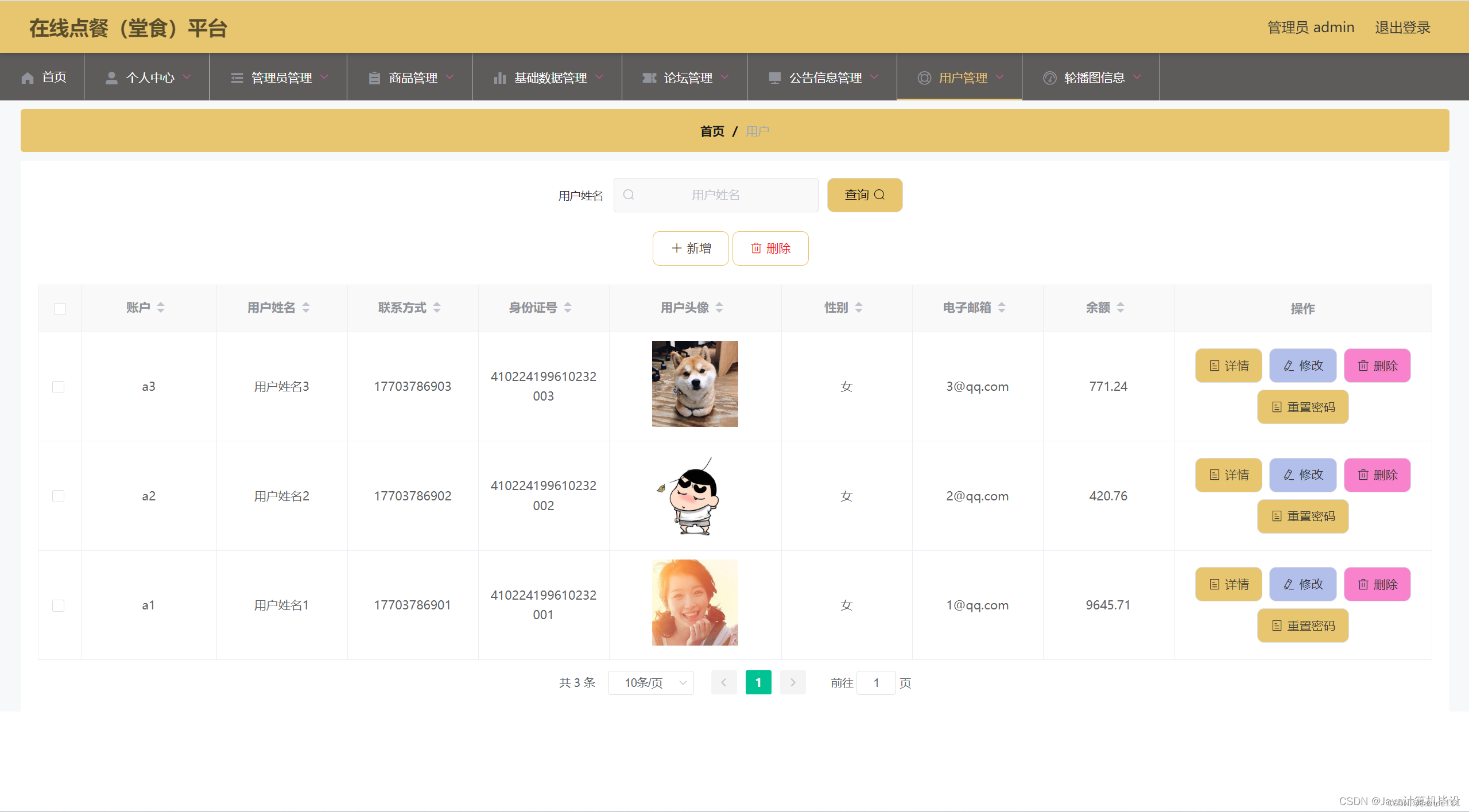Click the pink trash 删除 icon in the a2 row
Viewport: 1469px width, 812px height.
pos(1363,475)
